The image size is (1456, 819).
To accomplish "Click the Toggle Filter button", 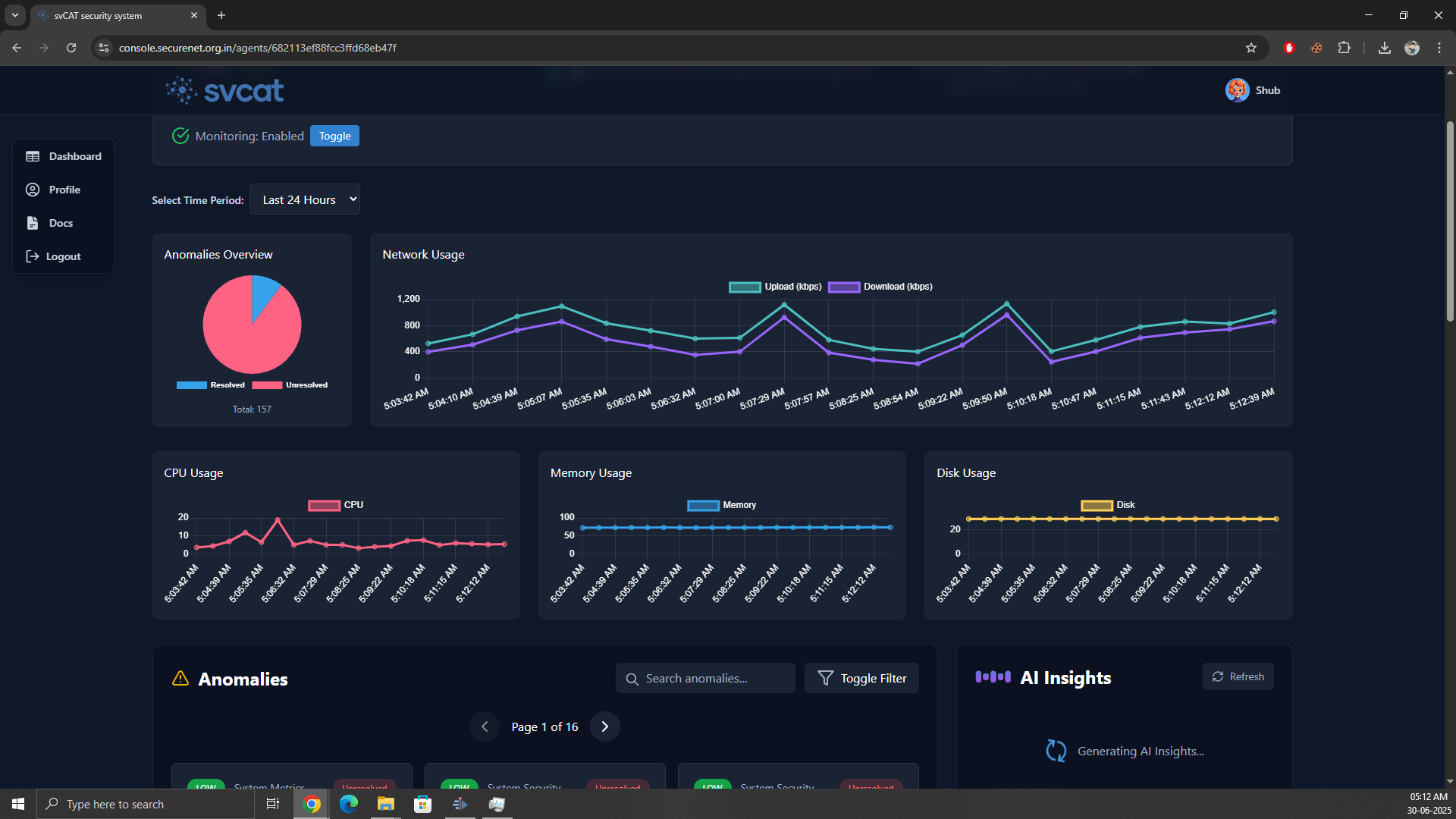I will pyautogui.click(x=861, y=678).
